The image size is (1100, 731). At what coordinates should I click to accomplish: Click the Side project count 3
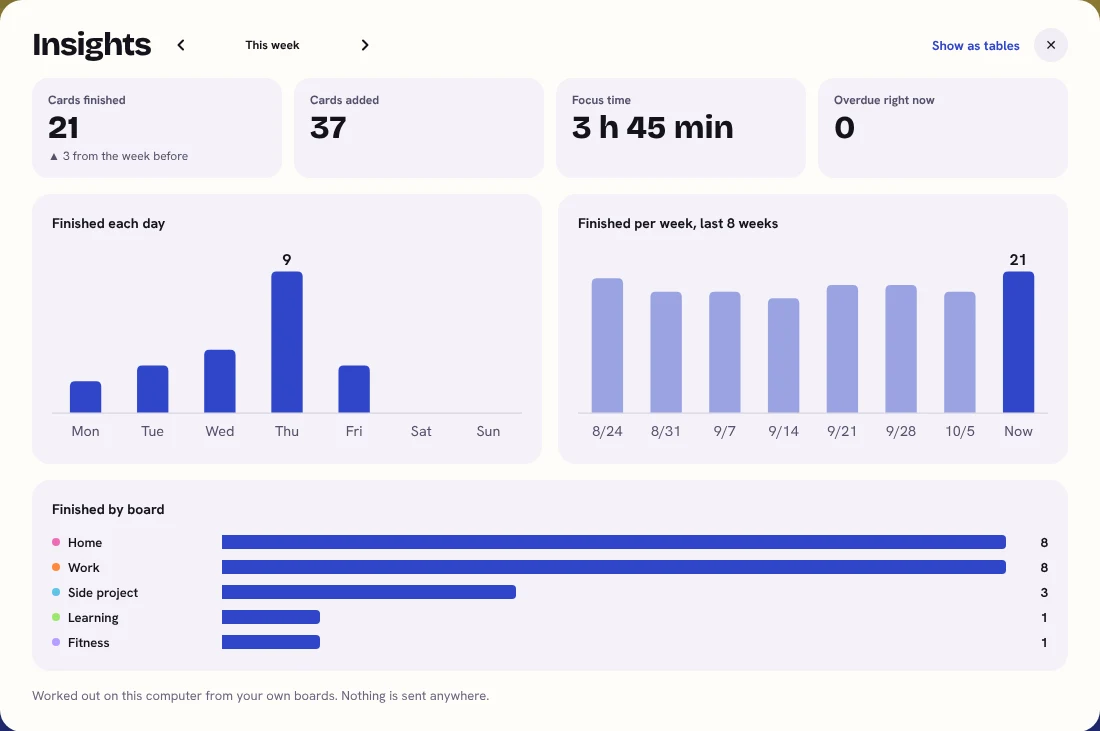(x=1044, y=593)
